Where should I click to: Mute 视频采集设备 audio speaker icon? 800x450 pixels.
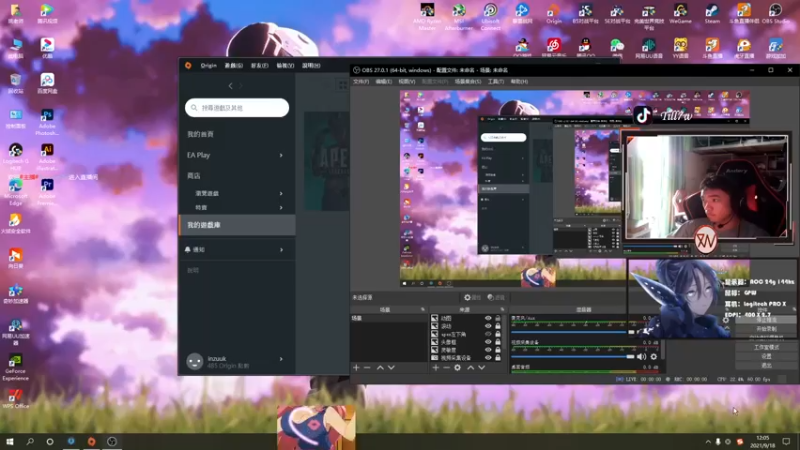tap(641, 357)
